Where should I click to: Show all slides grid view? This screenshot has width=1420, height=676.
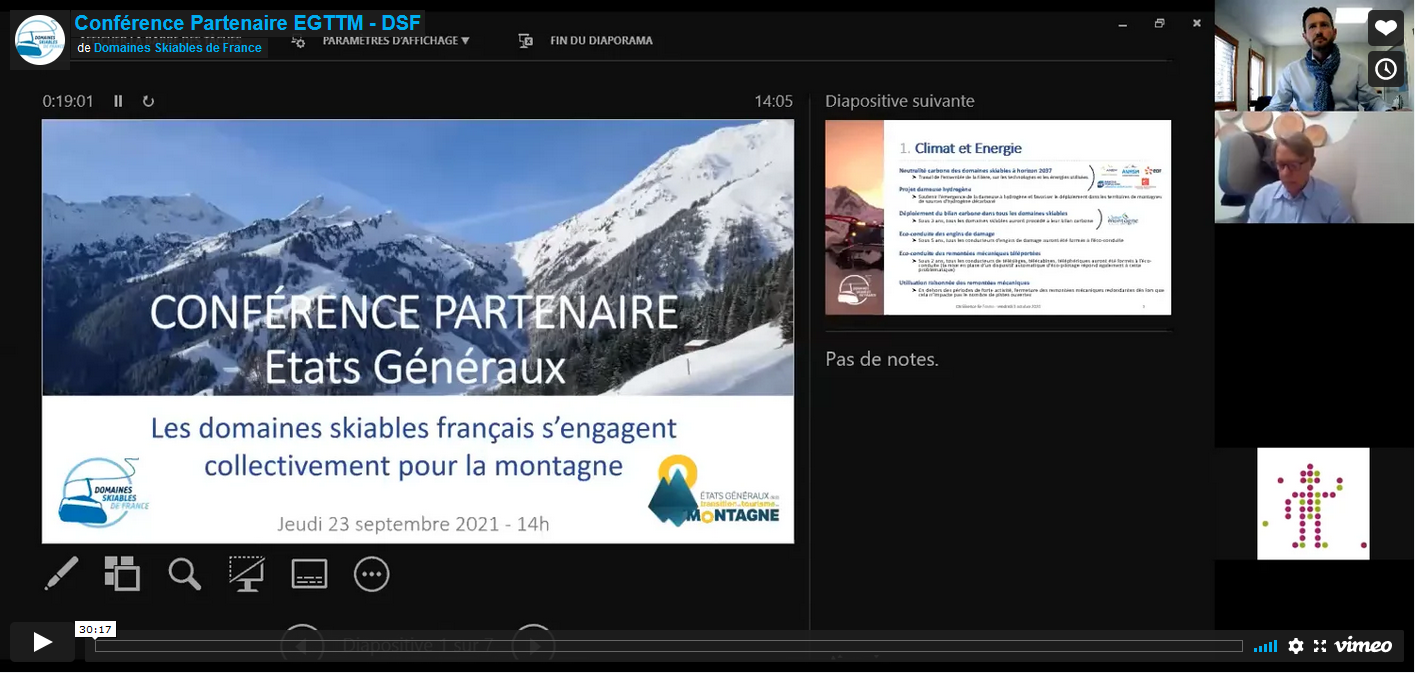tap(123, 574)
